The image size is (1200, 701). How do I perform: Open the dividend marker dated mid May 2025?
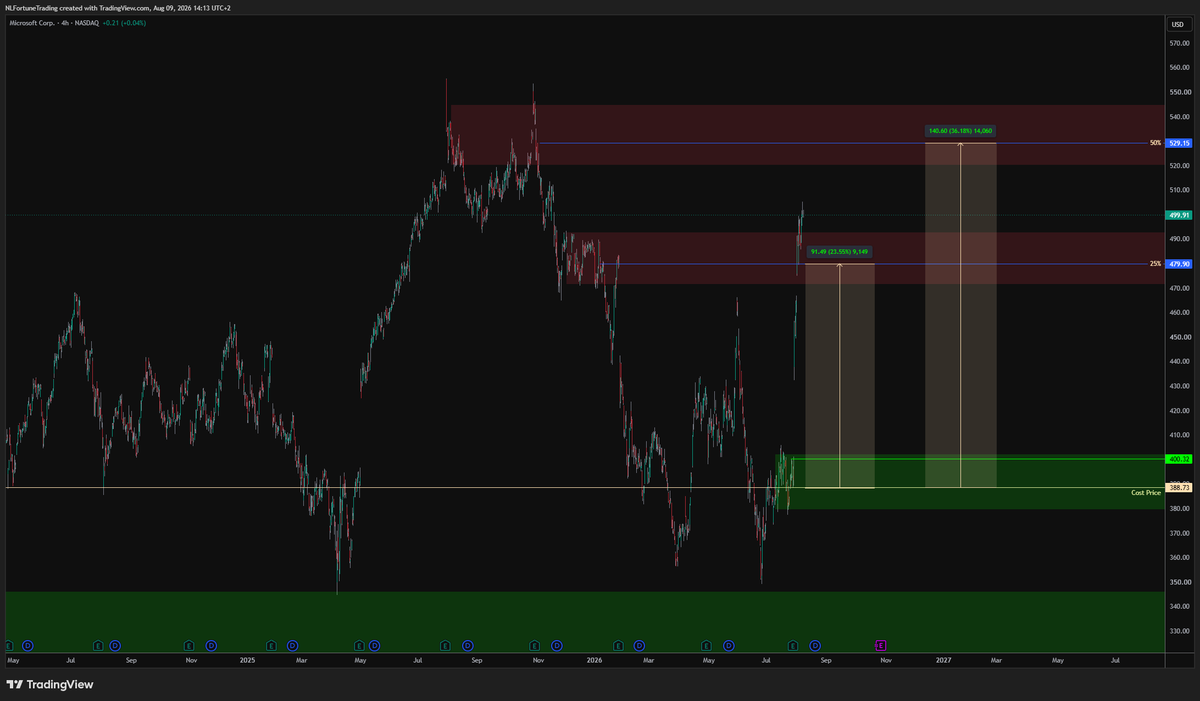(375, 646)
